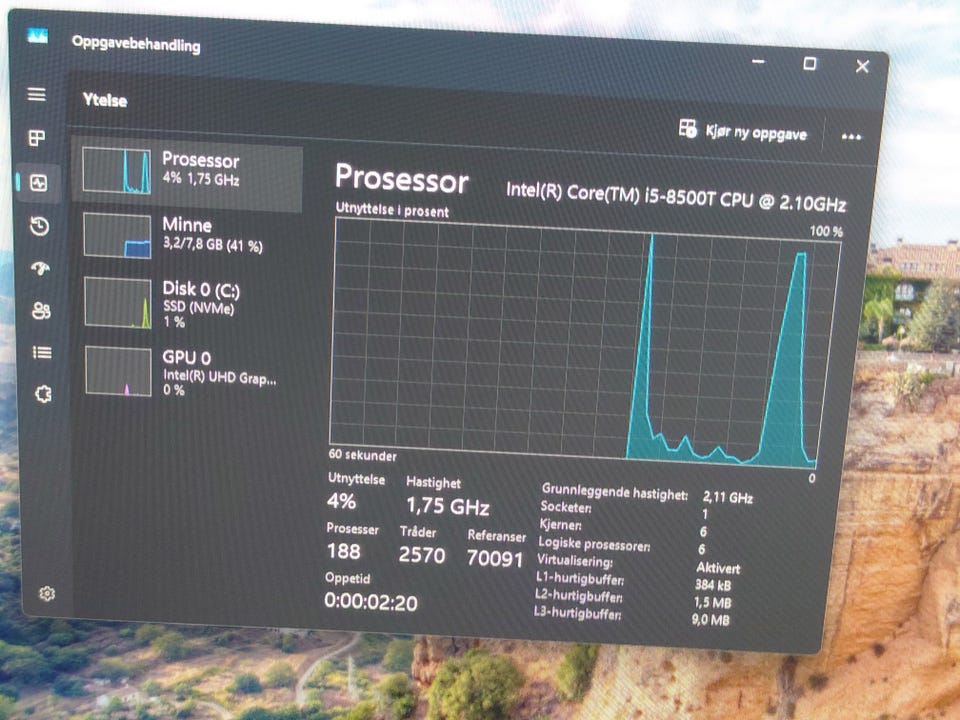
Task: Select GPU 0 performance entry
Action: [187, 372]
